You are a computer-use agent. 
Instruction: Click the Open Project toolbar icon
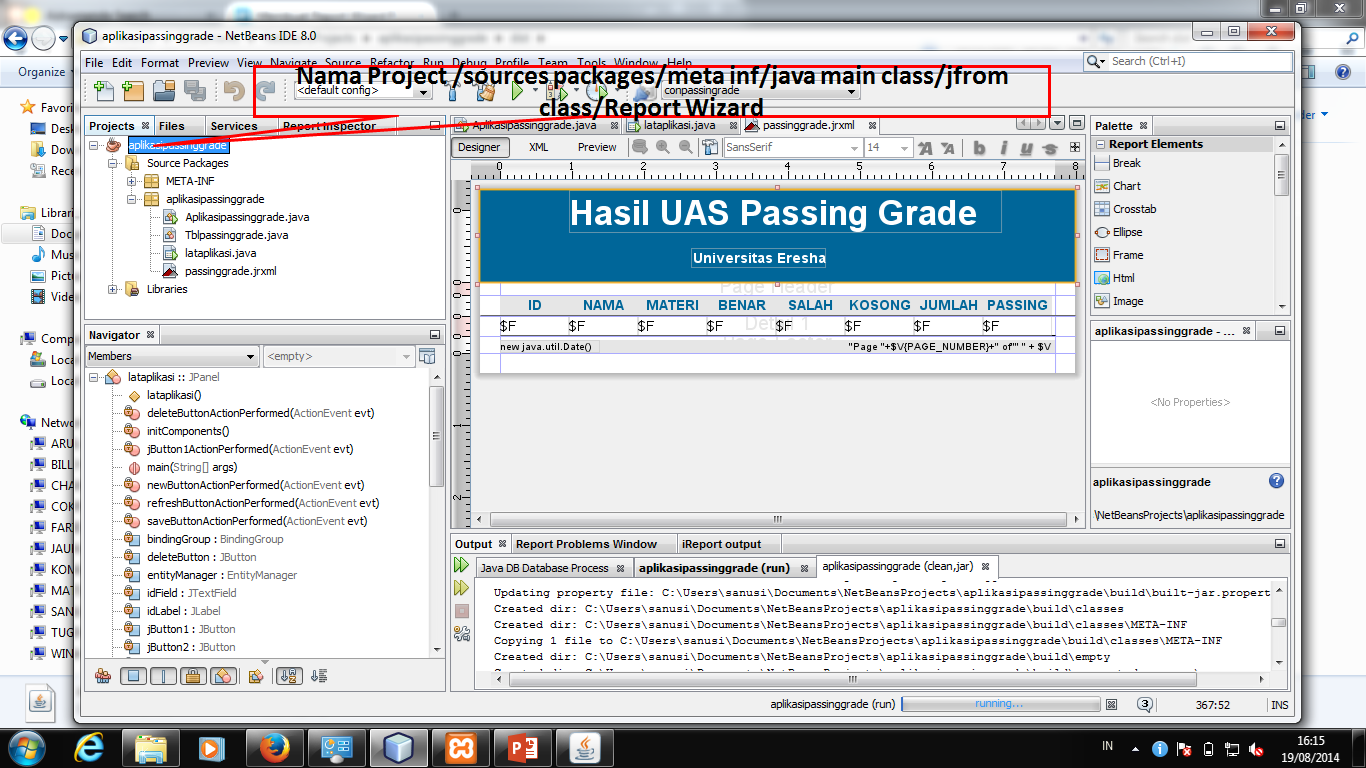pyautogui.click(x=164, y=91)
